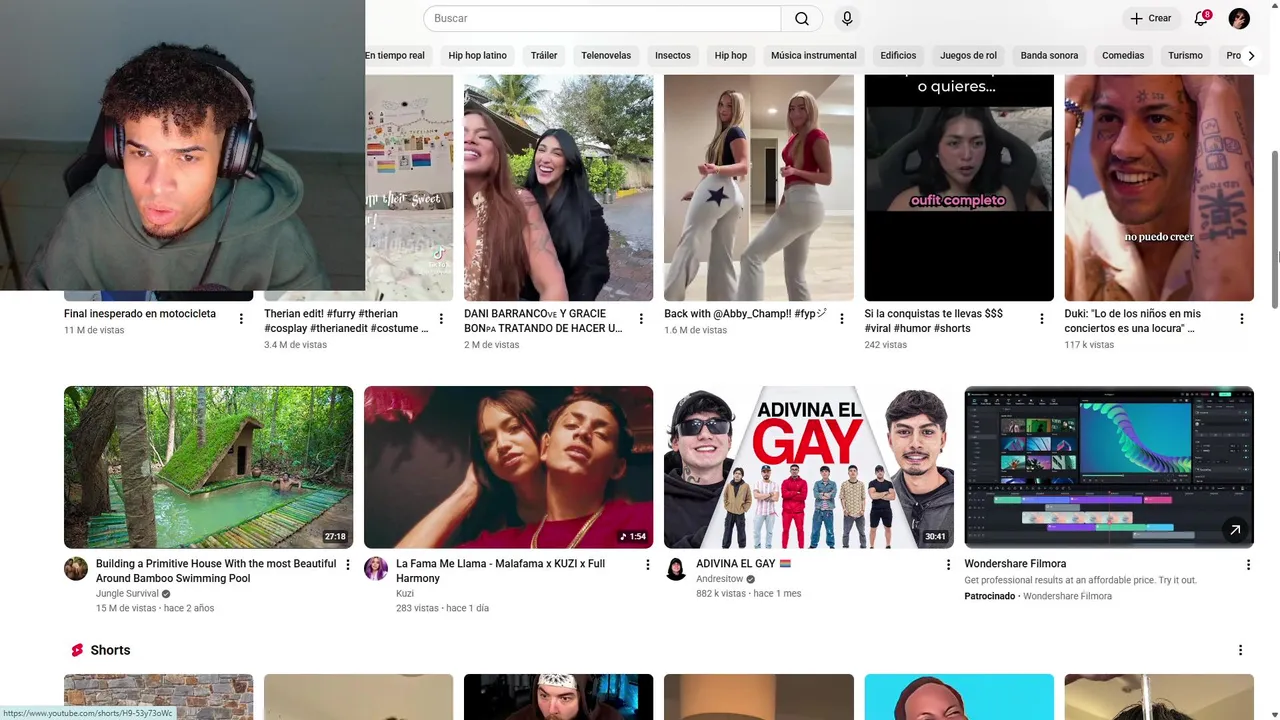The image size is (1280, 720).
Task: Select the Turismo chip
Action: point(1185,55)
